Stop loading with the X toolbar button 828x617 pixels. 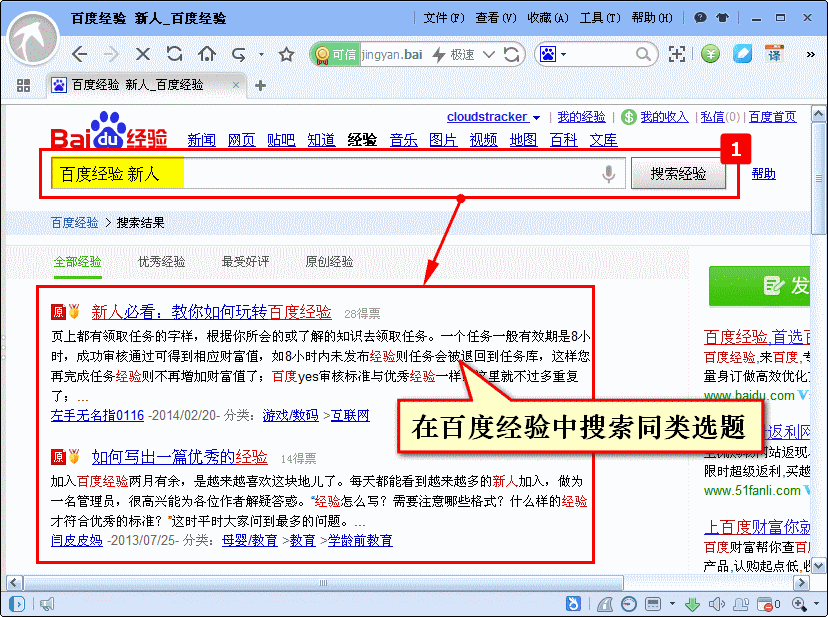tap(143, 54)
